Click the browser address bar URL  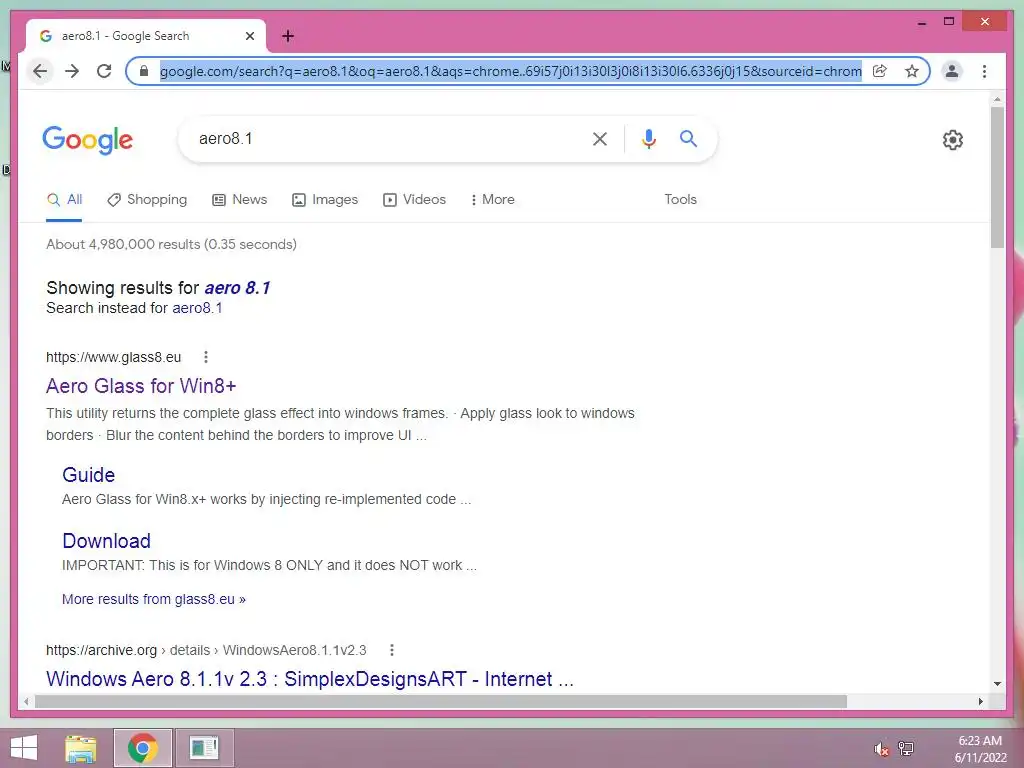click(x=511, y=71)
